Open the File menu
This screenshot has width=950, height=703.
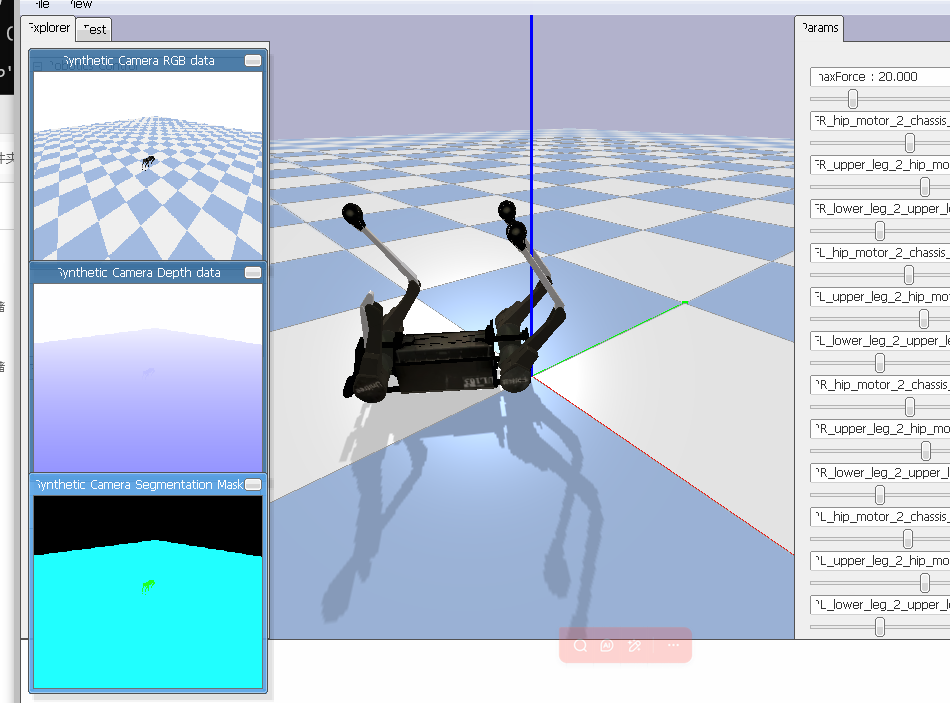pyautogui.click(x=41, y=4)
